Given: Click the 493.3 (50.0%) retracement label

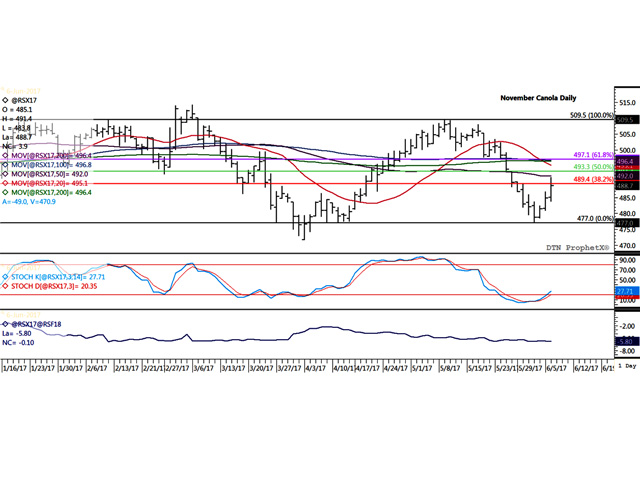Looking at the screenshot, I should tap(593, 167).
